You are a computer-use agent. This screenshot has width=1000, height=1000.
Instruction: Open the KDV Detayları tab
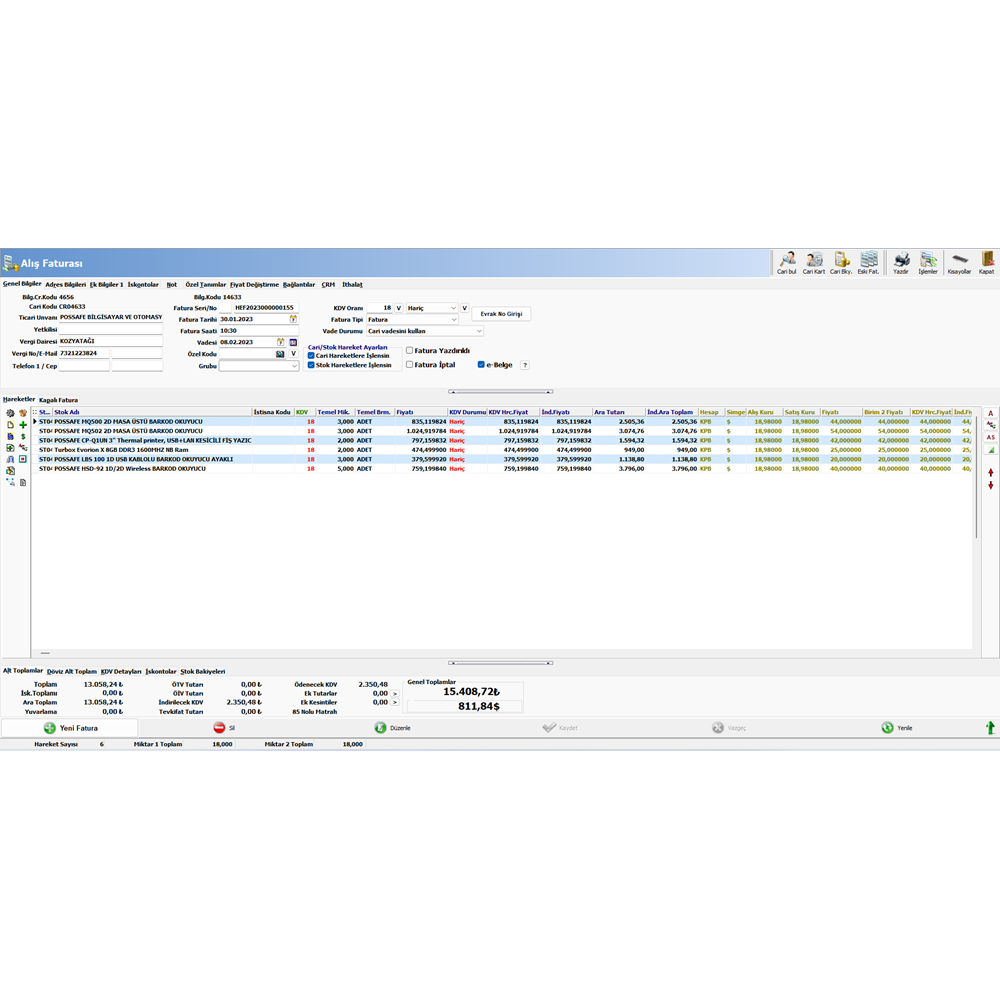121,671
